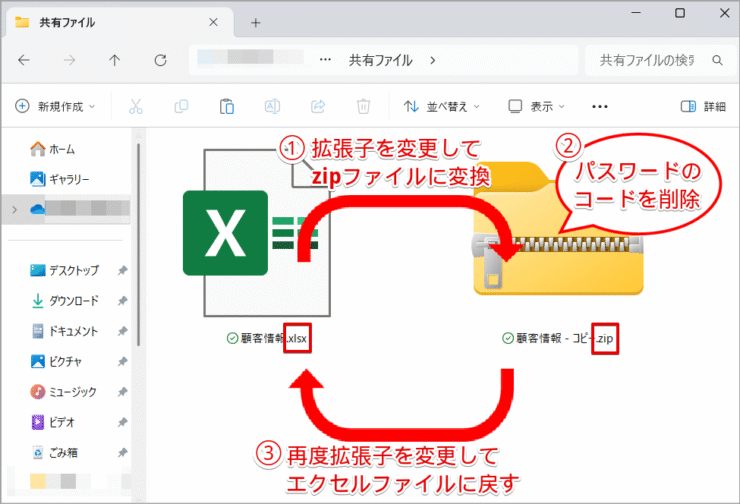Click the pin icon beside ピクチャ

pyautogui.click(x=122, y=361)
